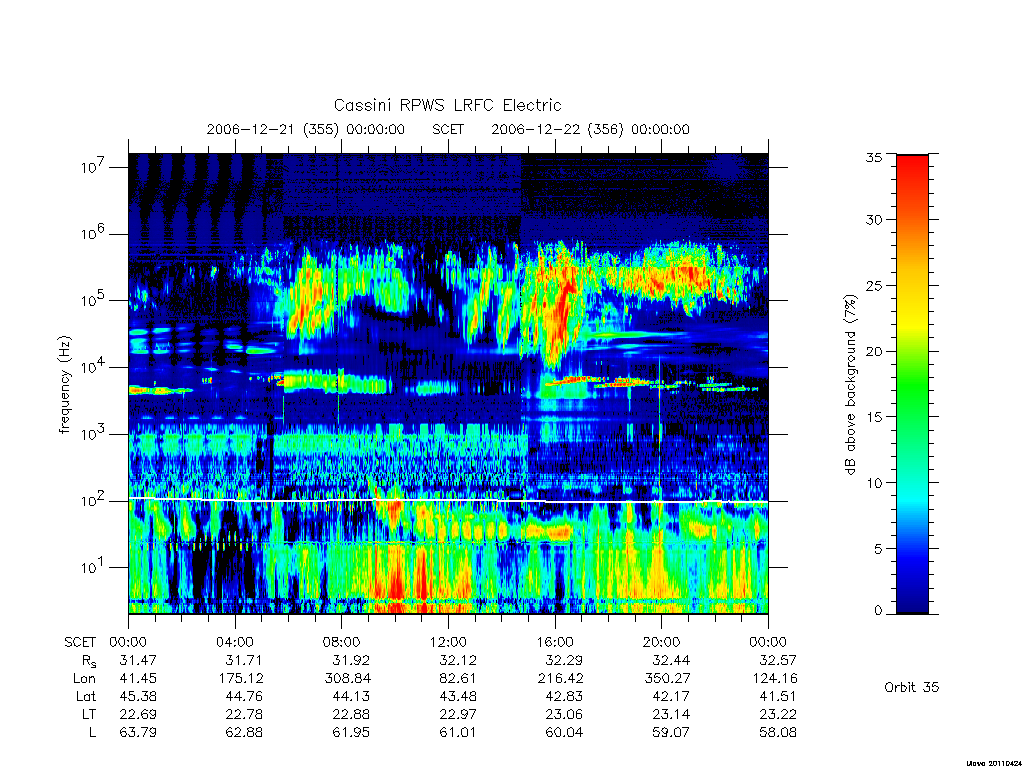Image resolution: width=1024 pixels, height=768 pixels.
Task: Click colorbar tick label 25
Action: [873, 286]
